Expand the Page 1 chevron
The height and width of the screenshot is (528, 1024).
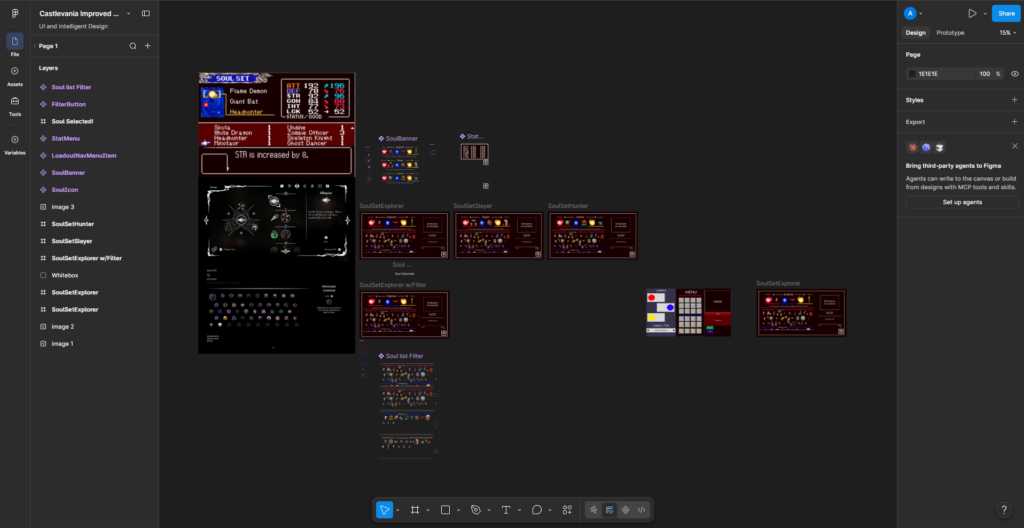click(x=35, y=46)
